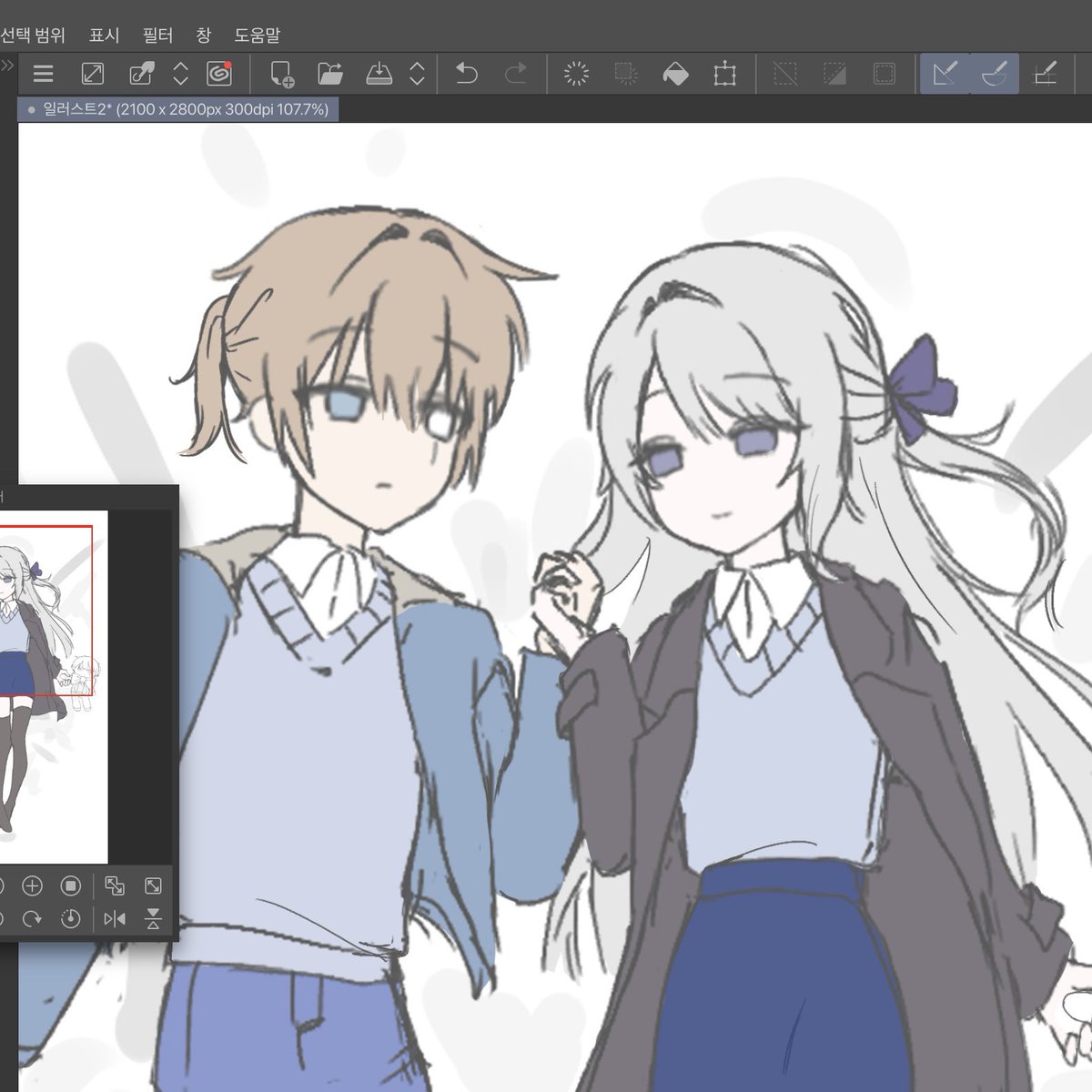
Task: Click the quick share icon in command bar
Action: coord(142,74)
